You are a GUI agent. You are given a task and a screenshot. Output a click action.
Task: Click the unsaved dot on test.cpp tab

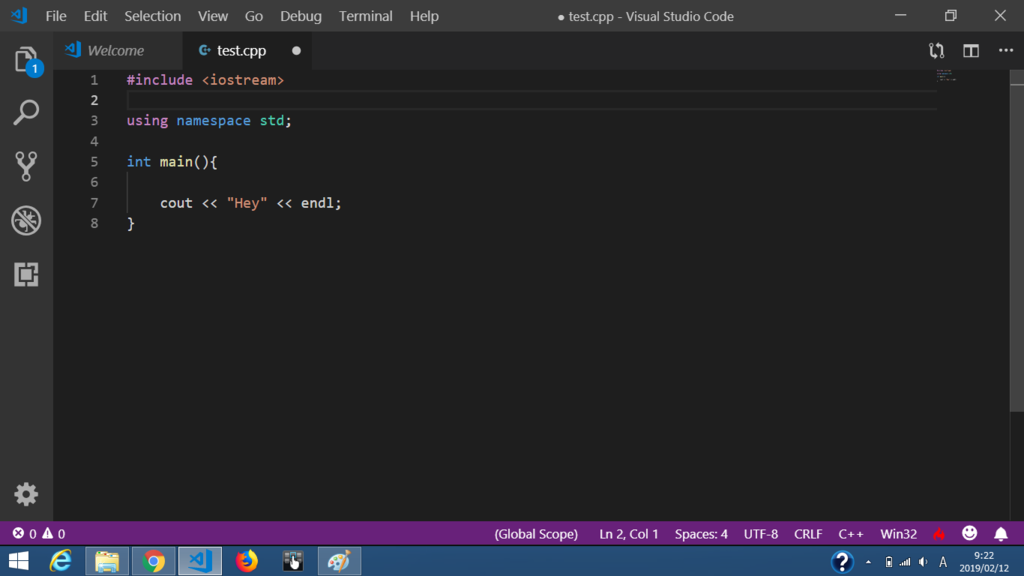[x=296, y=50]
